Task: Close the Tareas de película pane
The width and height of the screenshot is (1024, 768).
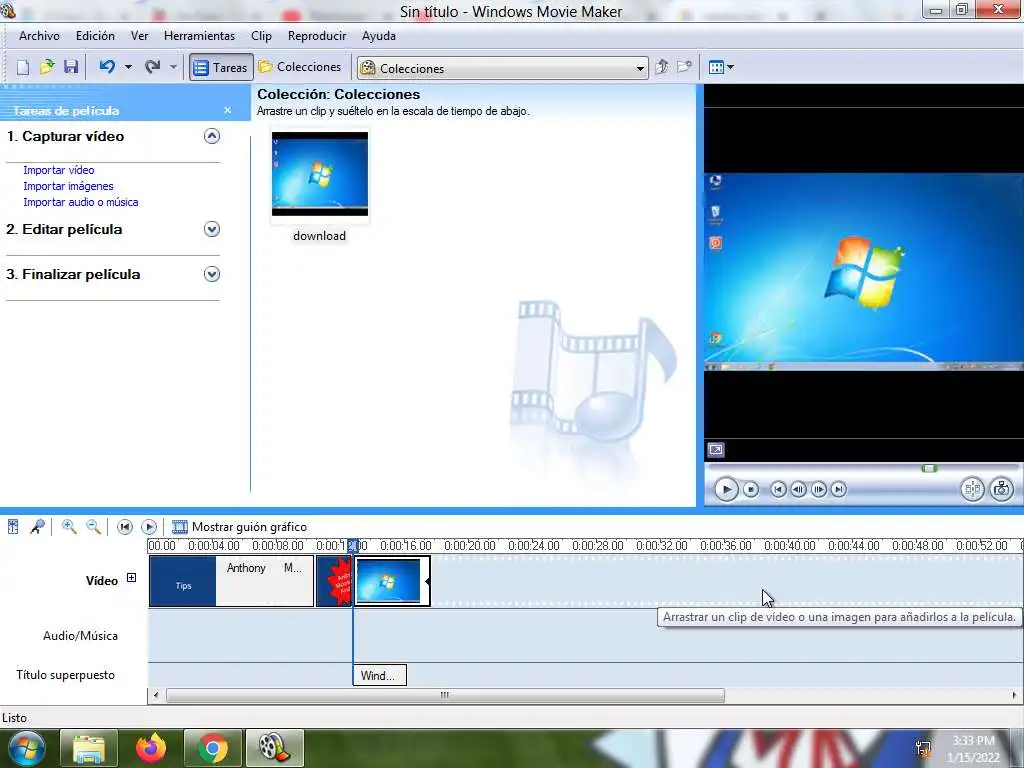Action: (227, 110)
